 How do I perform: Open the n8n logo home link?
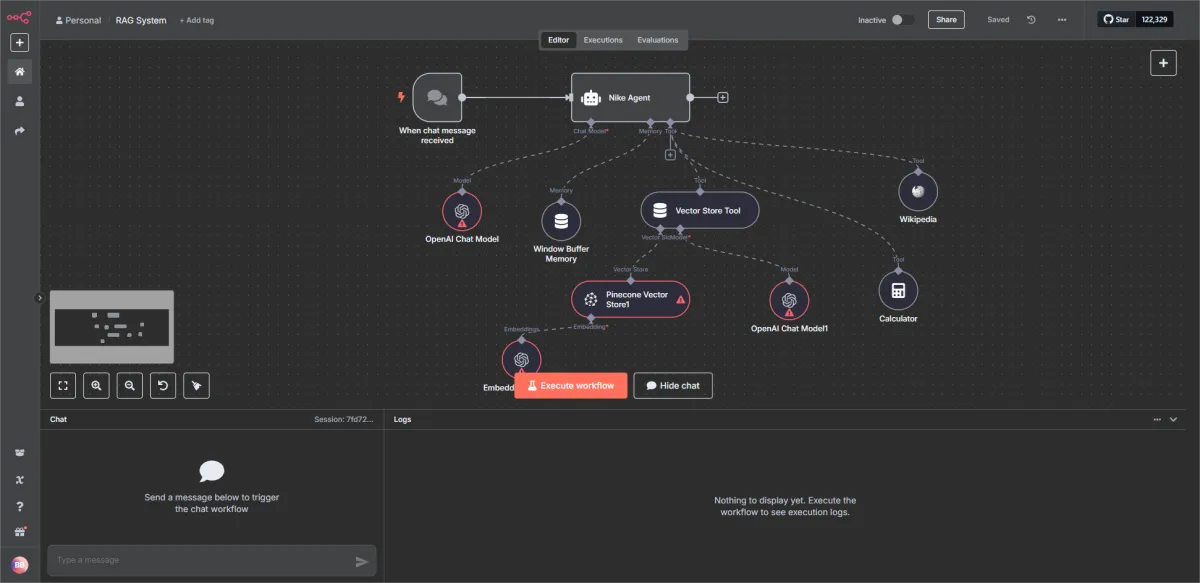(20, 16)
